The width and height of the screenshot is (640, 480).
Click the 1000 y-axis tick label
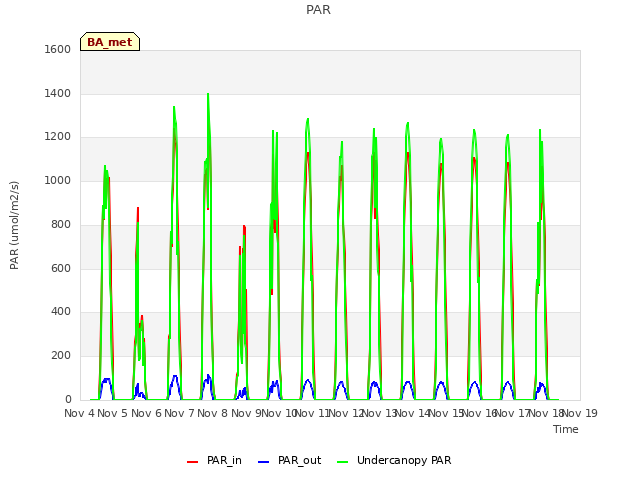click(x=58, y=180)
